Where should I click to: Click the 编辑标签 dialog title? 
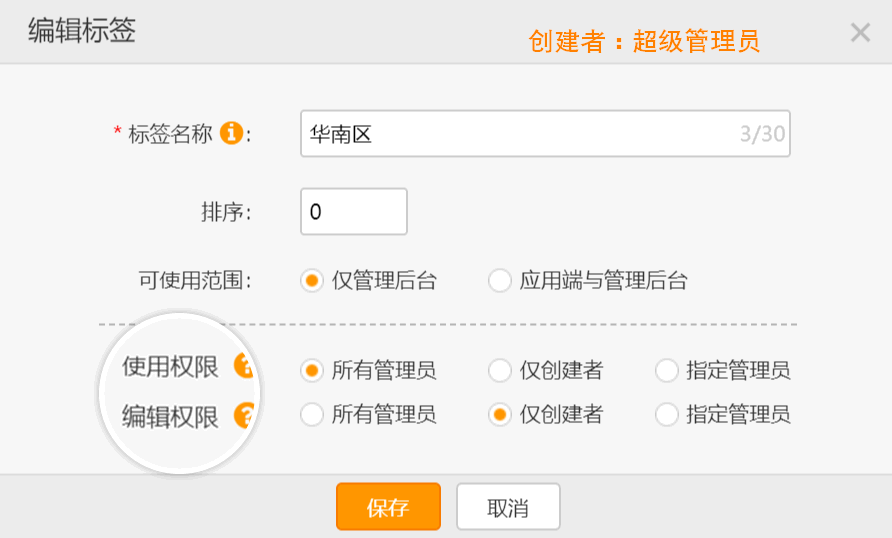(x=82, y=30)
